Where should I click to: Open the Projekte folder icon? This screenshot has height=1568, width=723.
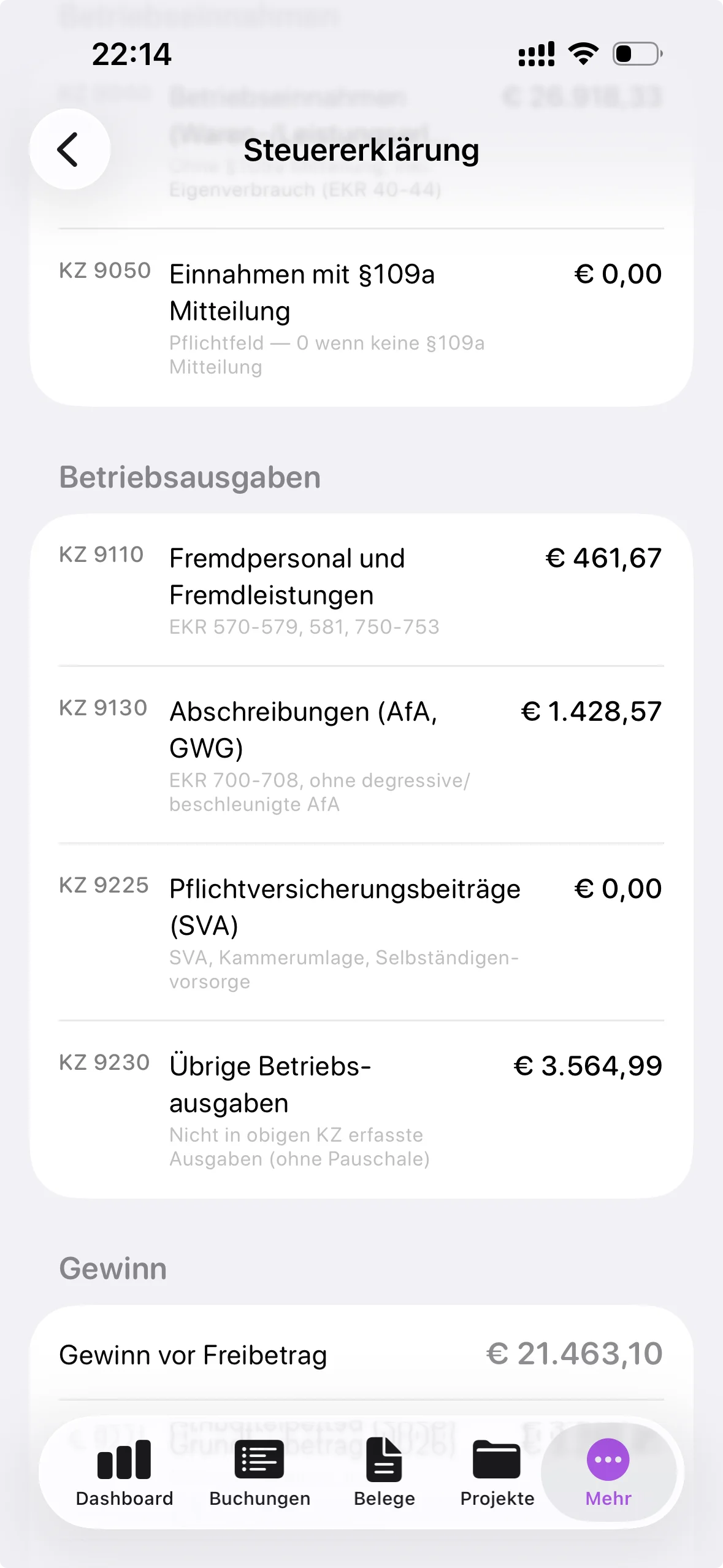[497, 1459]
